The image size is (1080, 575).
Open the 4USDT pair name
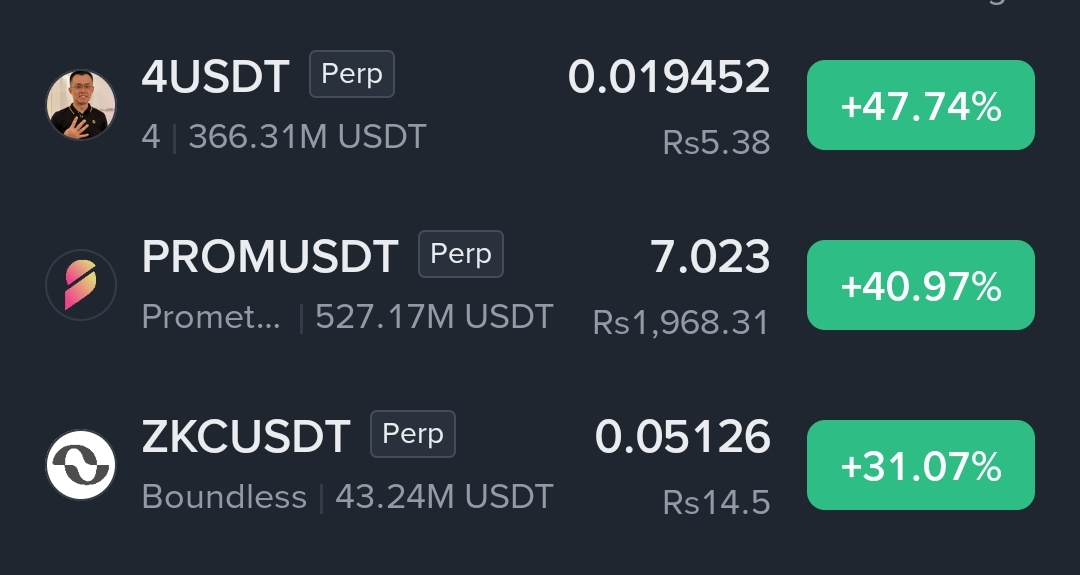pyautogui.click(x=216, y=76)
